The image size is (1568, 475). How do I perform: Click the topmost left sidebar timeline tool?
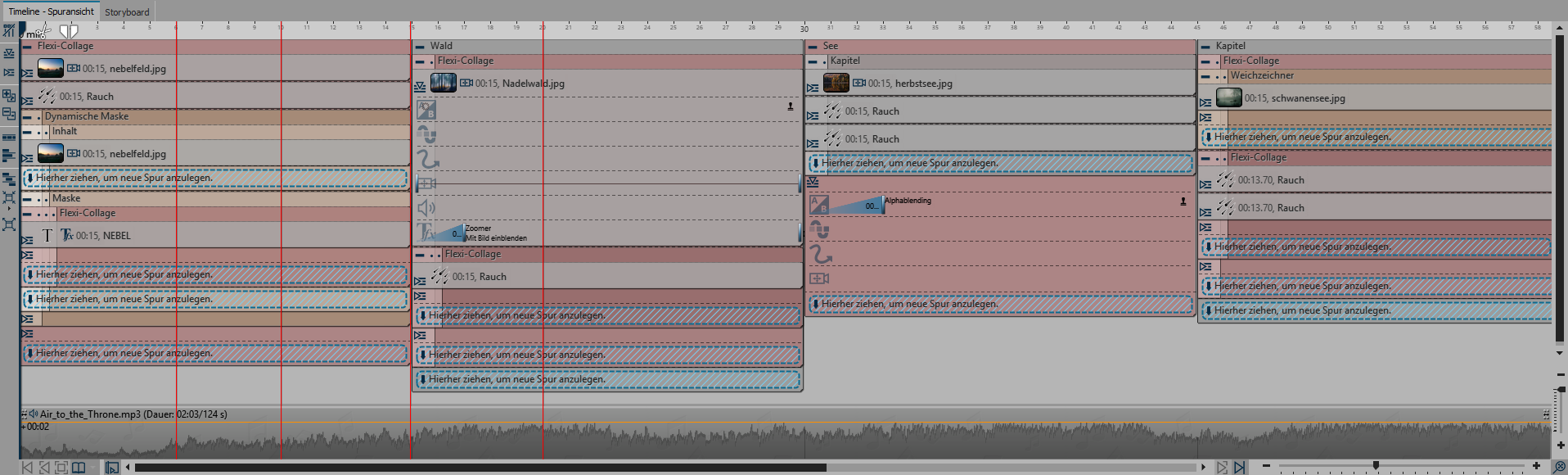(9, 30)
